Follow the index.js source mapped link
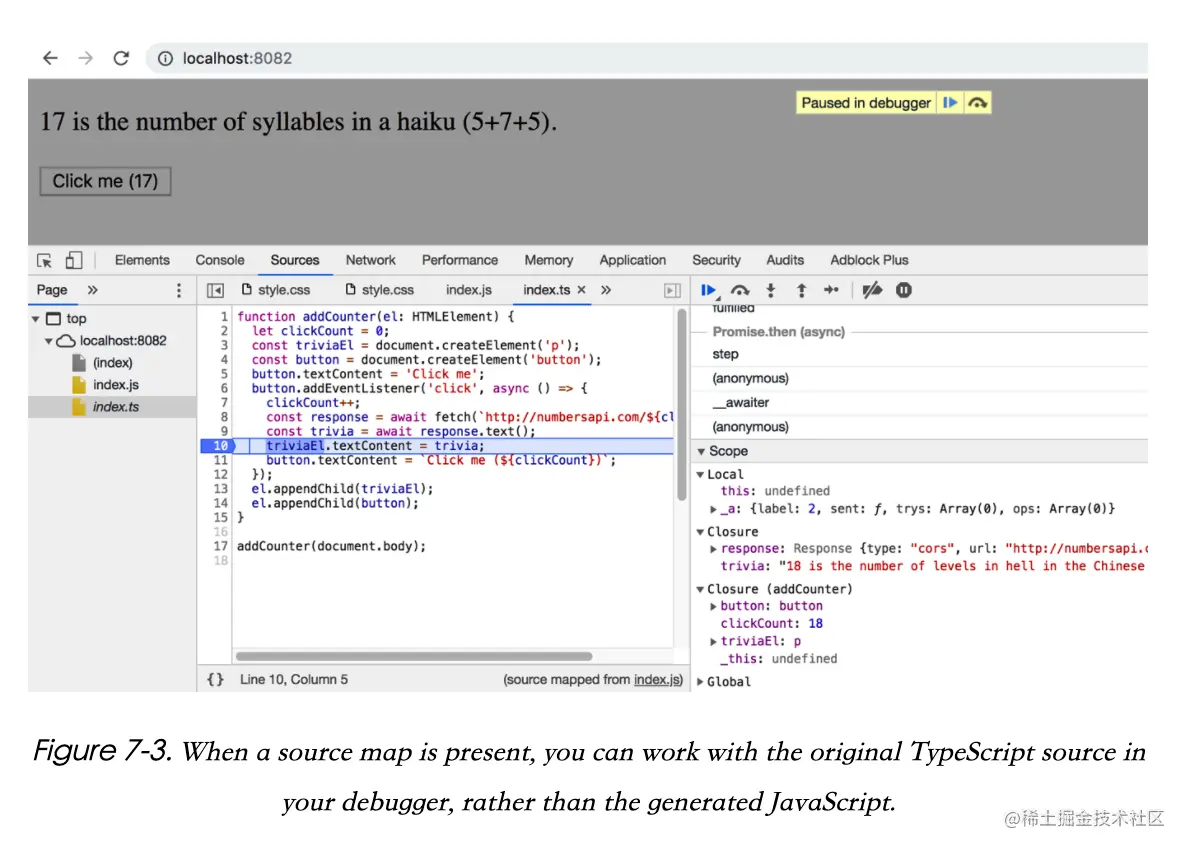The image size is (1188, 852). point(657,679)
